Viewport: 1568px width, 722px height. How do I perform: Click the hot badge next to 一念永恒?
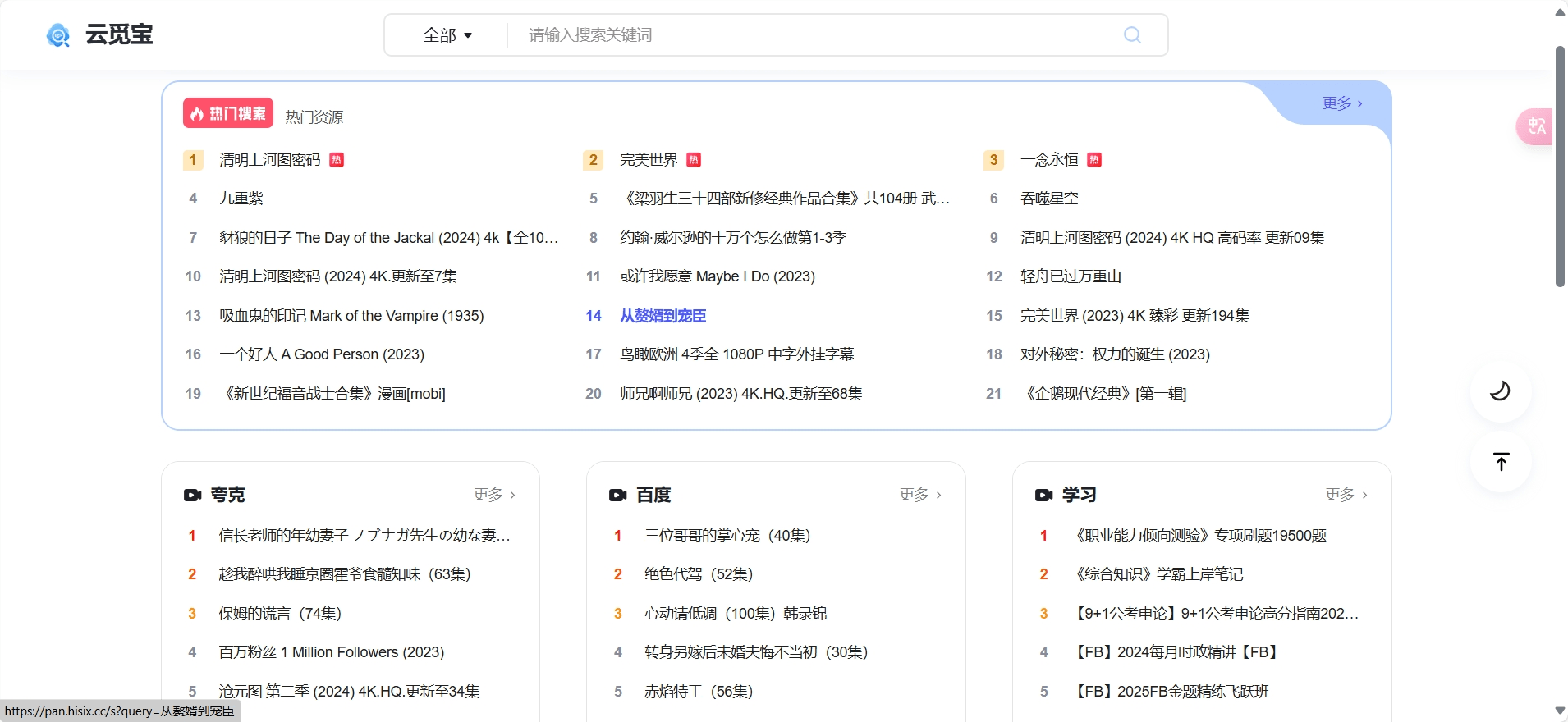(x=1094, y=160)
